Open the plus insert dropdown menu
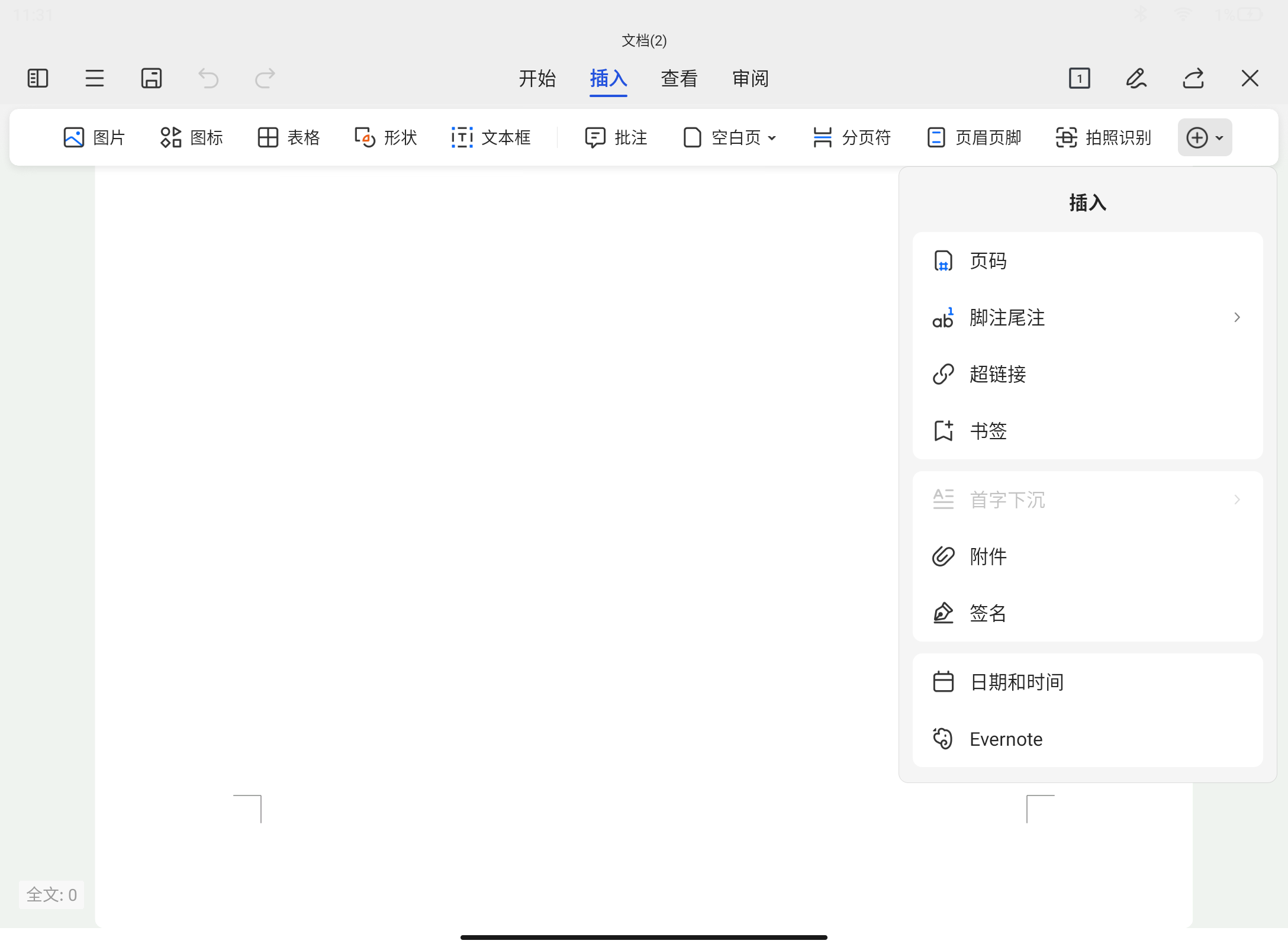Image resolution: width=1288 pixels, height=947 pixels. tap(1205, 137)
